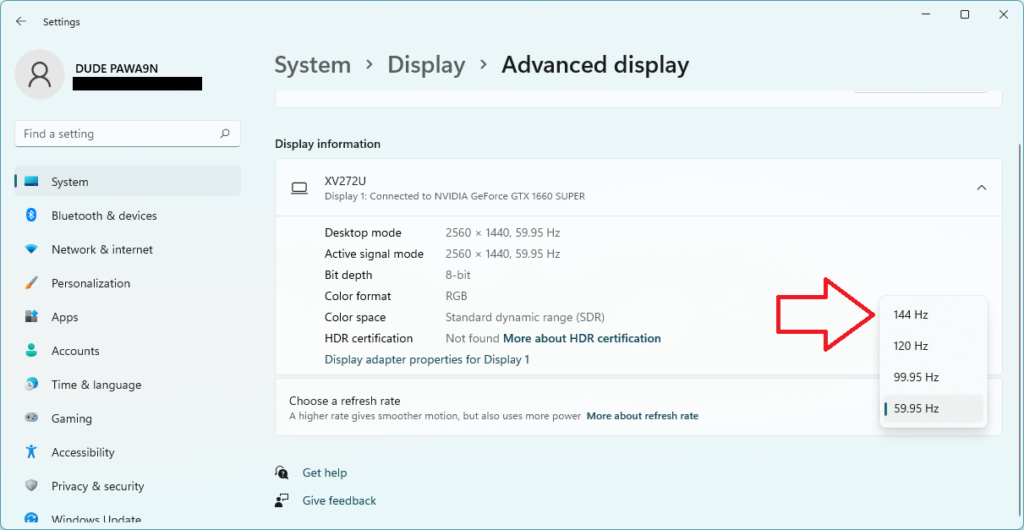Navigate to System in the breadcrumb
The height and width of the screenshot is (530, 1024).
[312, 65]
